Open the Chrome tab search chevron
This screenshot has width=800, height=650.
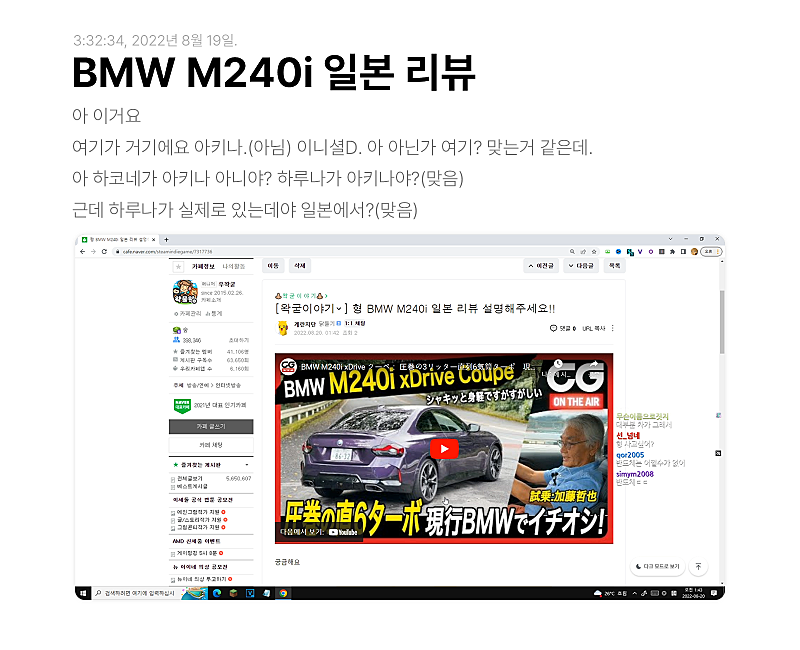(x=670, y=239)
